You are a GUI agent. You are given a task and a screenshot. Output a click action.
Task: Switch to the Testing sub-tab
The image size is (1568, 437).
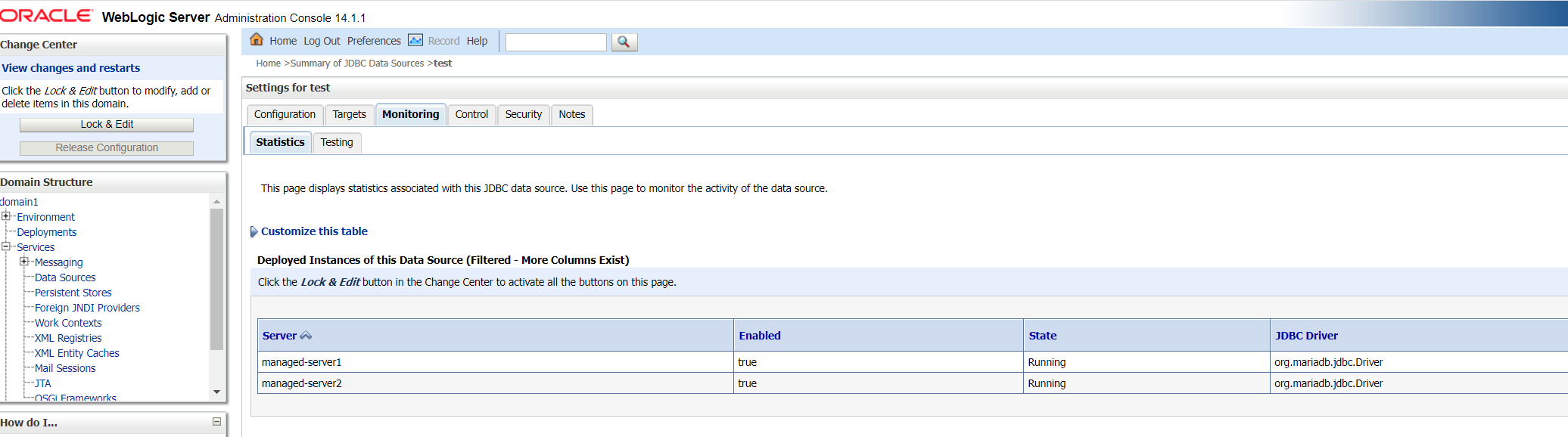(337, 142)
